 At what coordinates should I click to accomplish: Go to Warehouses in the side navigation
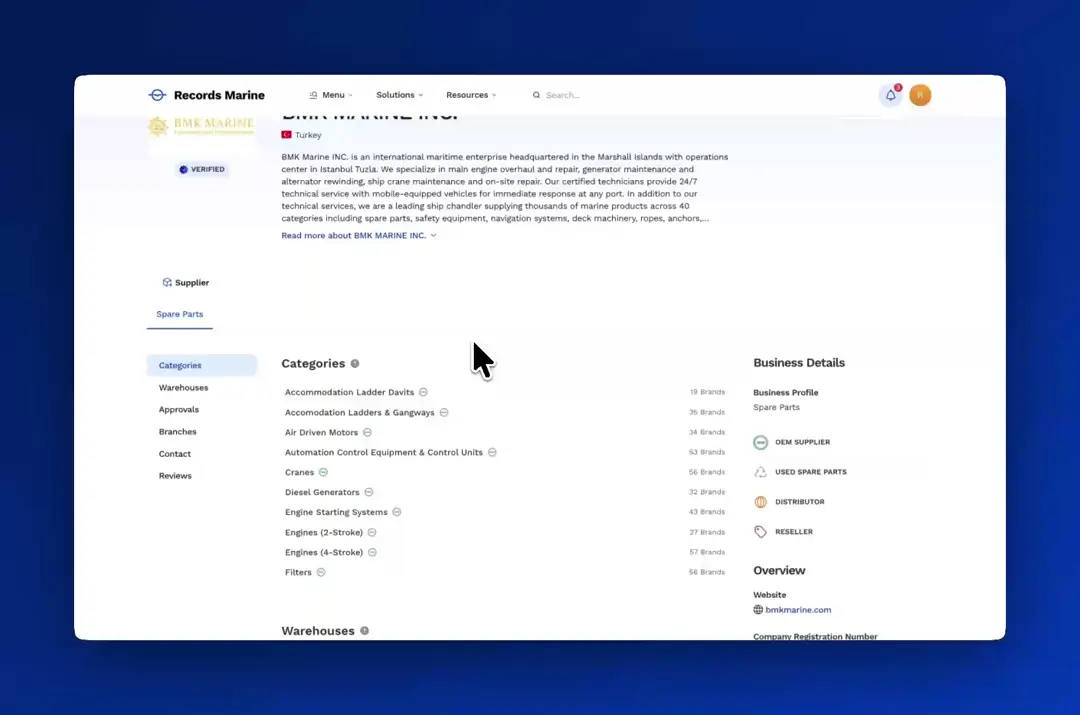(183, 388)
